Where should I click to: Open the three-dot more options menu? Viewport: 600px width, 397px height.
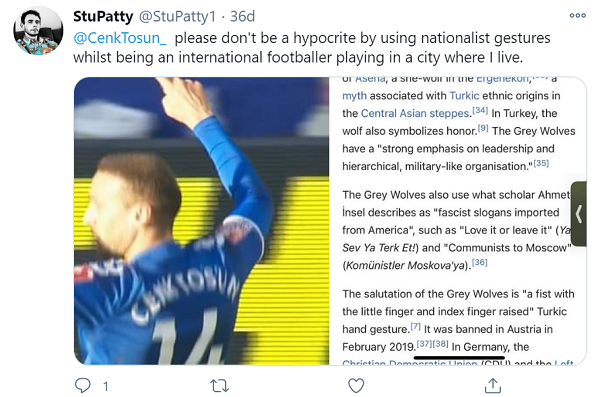pos(577,16)
